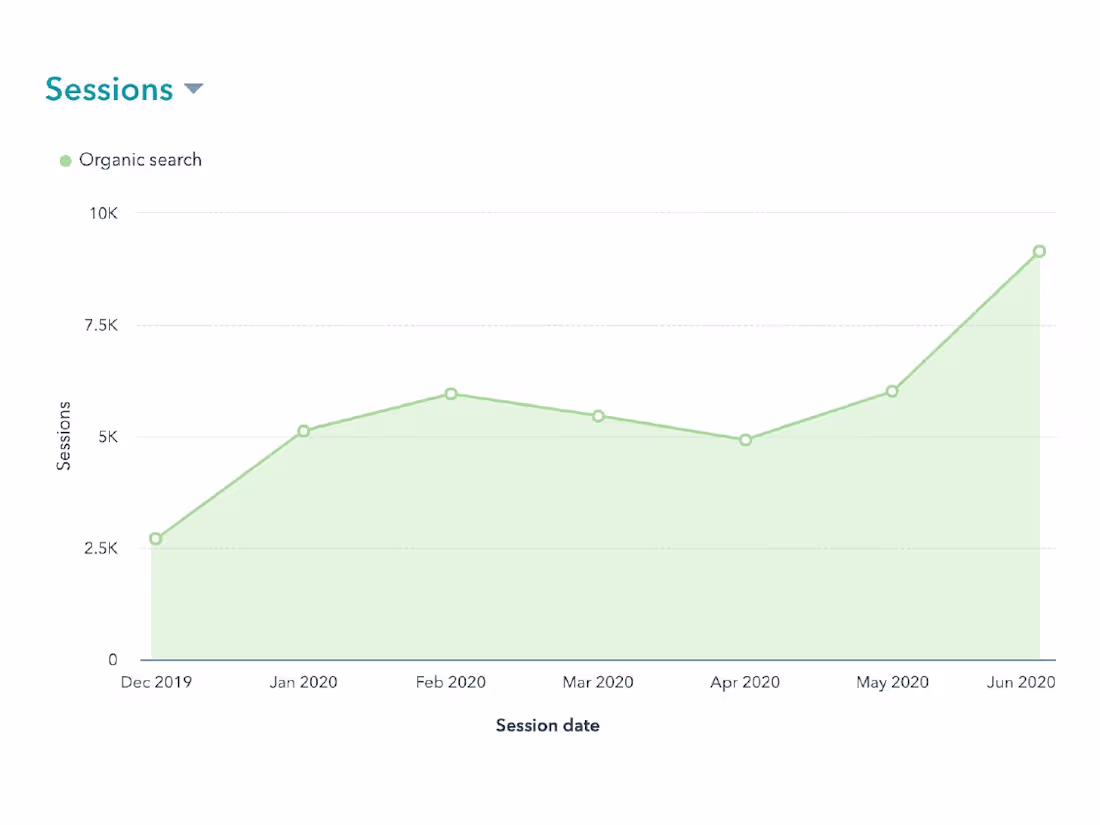Click Organic search legend label to hide series
The width and height of the screenshot is (1100, 825).
click(x=141, y=159)
